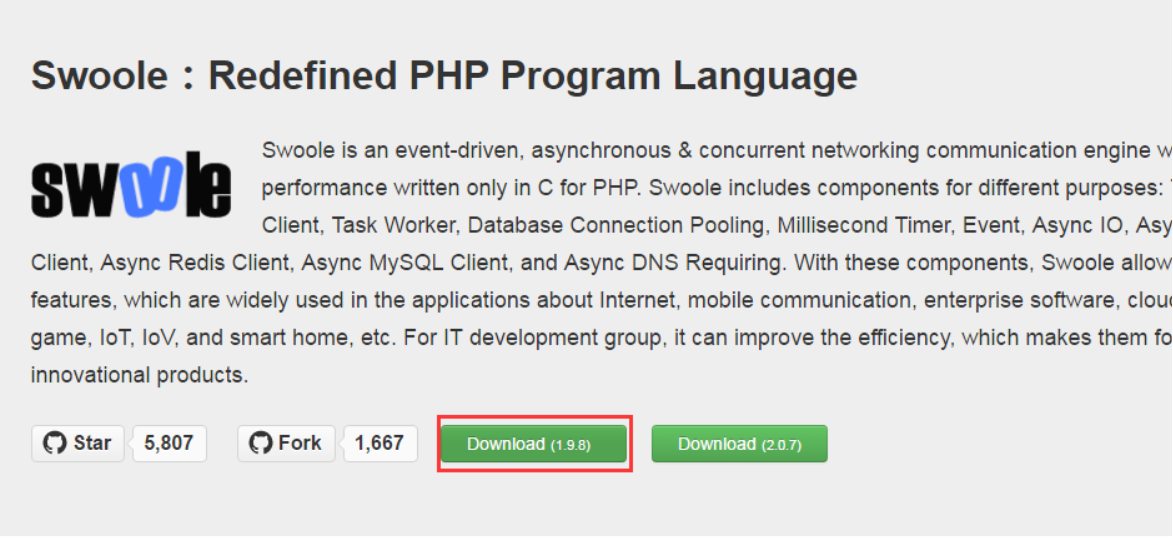The height and width of the screenshot is (541, 1173).
Task: Click the "(1.9.8)" version label
Action: 570,445
